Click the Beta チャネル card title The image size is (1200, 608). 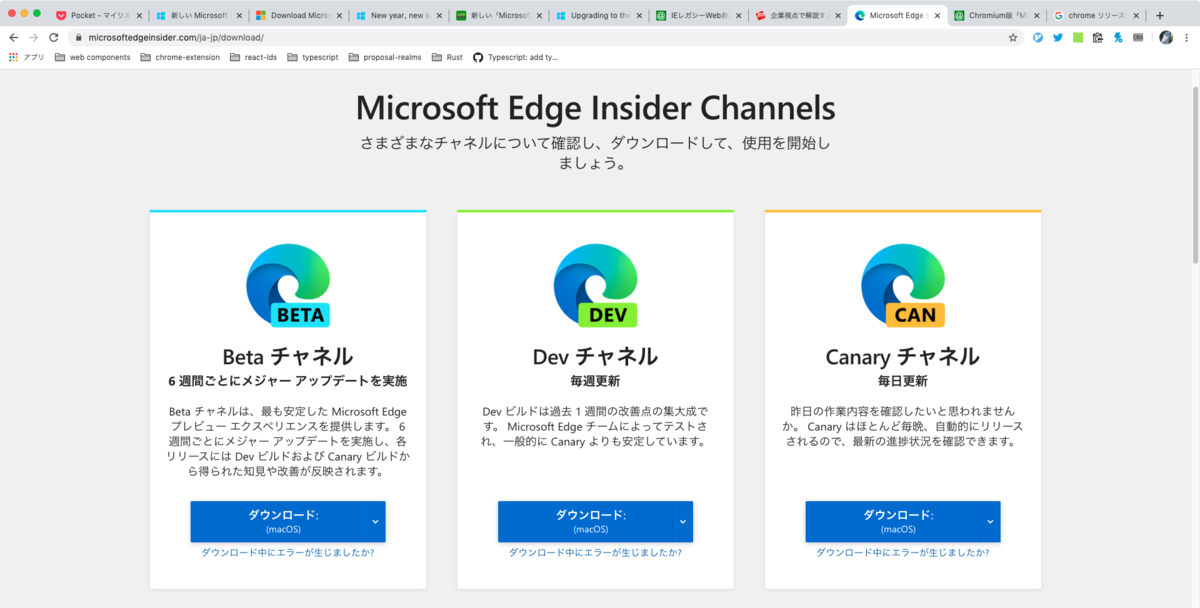(288, 356)
